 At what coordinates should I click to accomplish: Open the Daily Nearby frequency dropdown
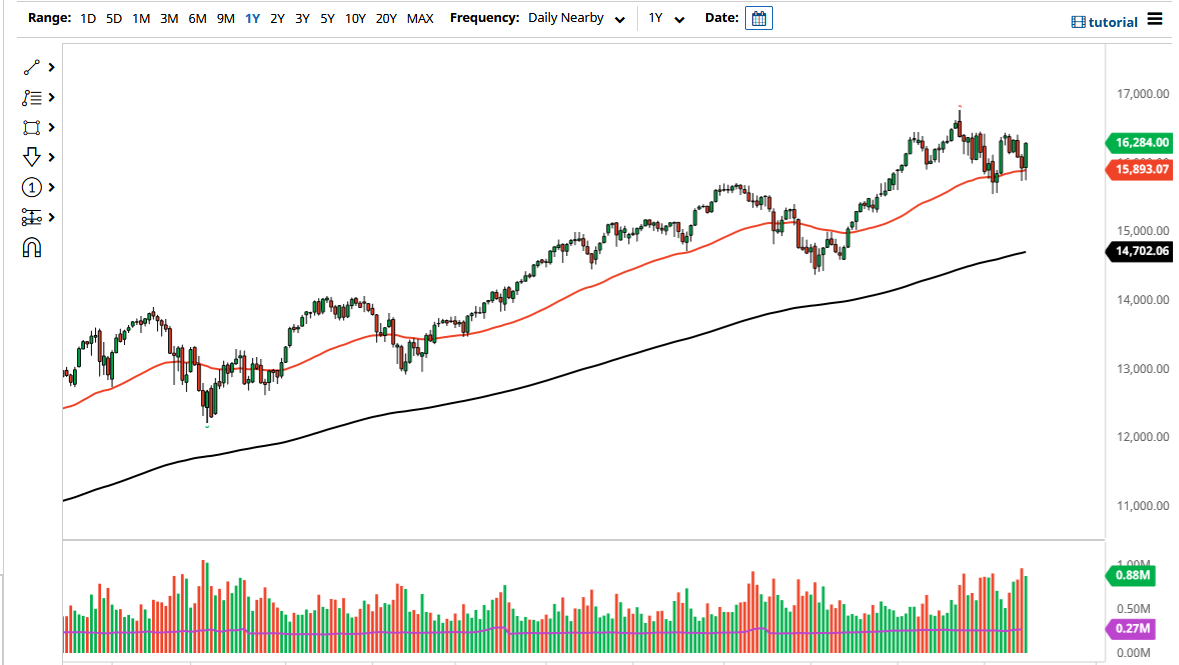[575, 18]
